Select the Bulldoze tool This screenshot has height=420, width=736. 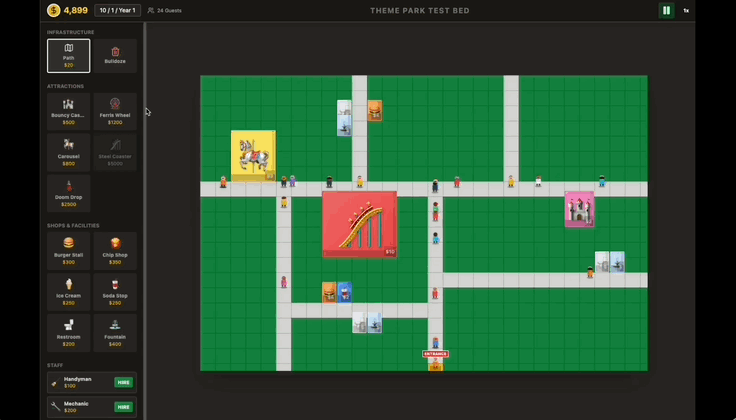pyautogui.click(x=115, y=56)
